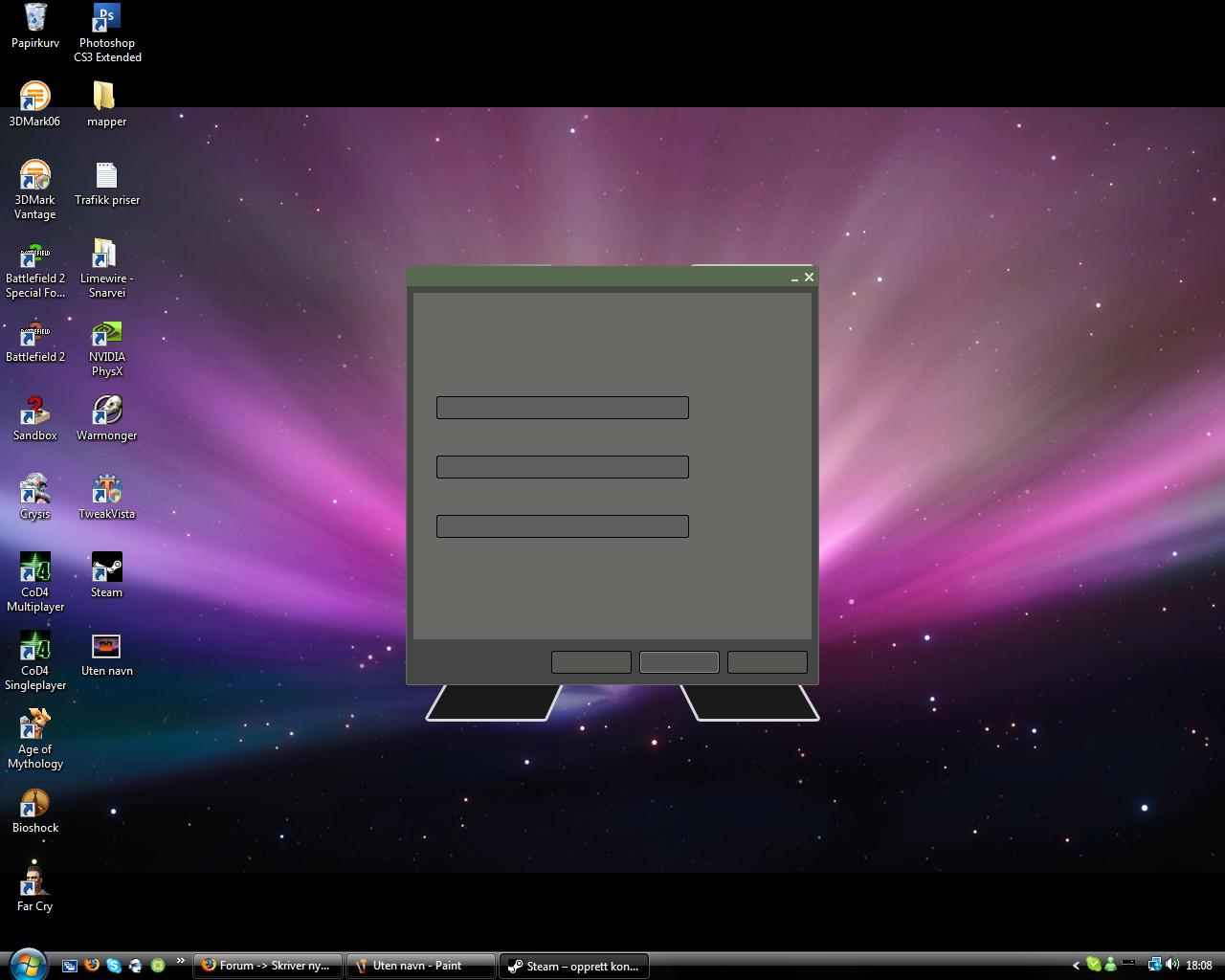Show hidden system tray icons arrow
This screenshot has height=980, width=1225.
pyautogui.click(x=1076, y=966)
